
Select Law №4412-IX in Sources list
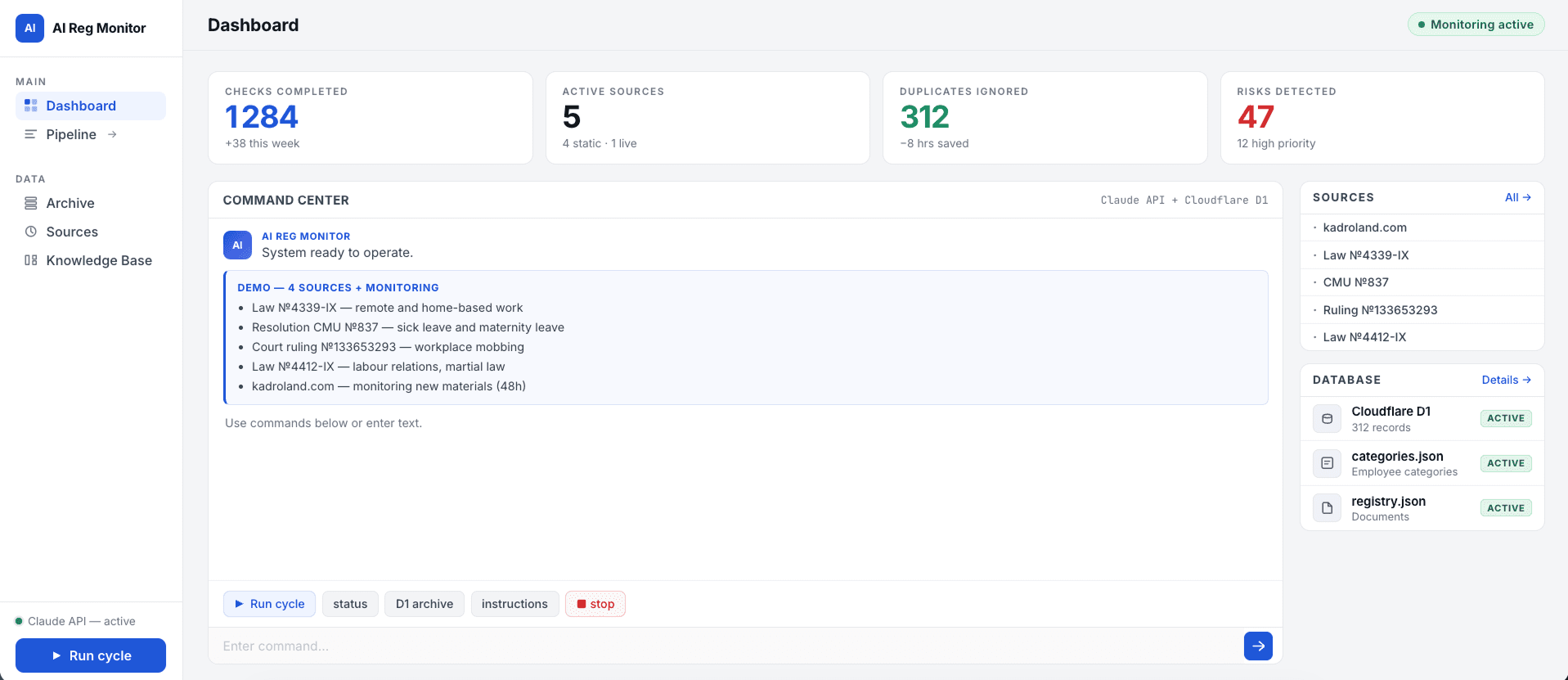tap(1422, 337)
